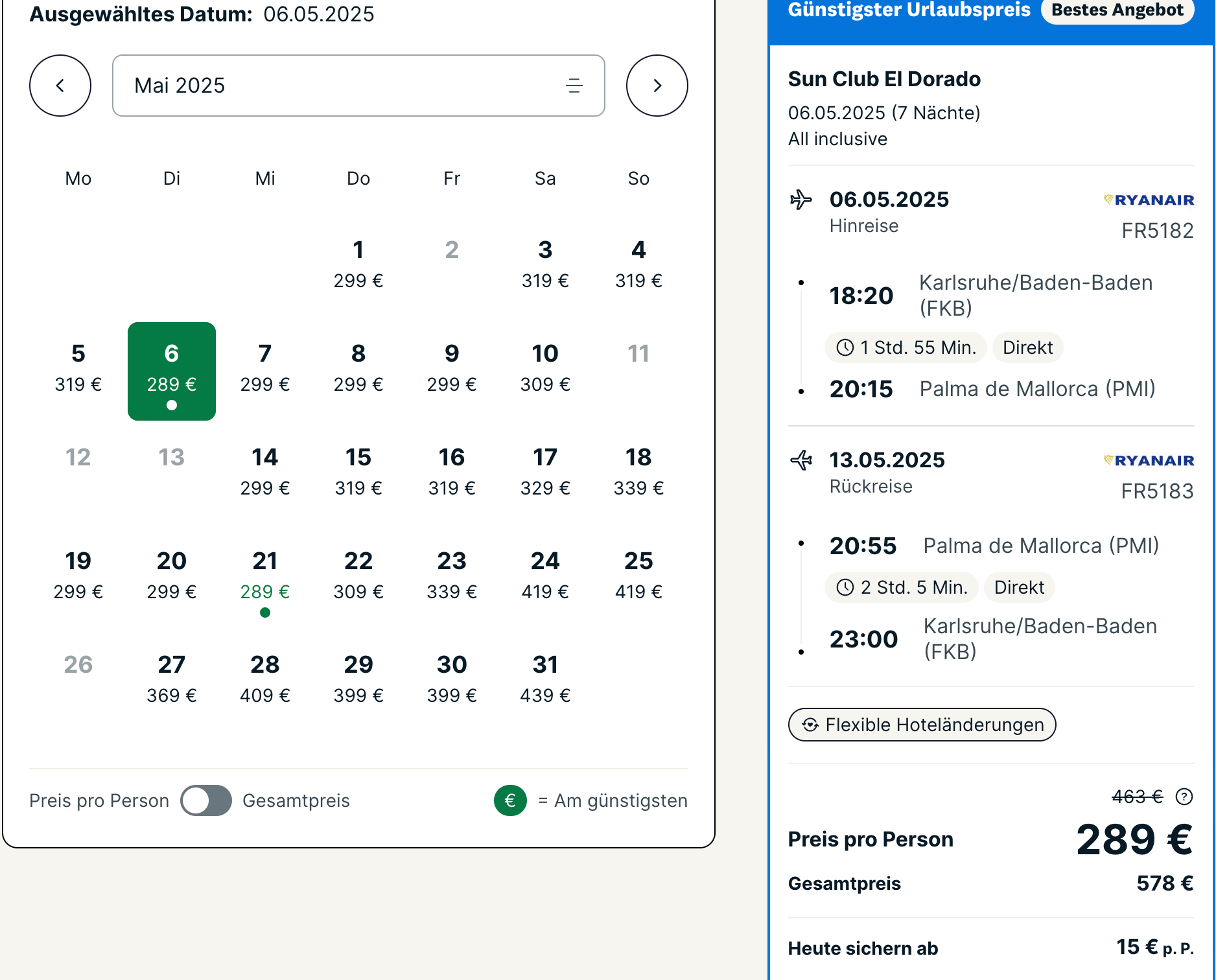Select May 16 priced at 319 €
Image resolution: width=1216 pixels, height=980 pixels.
click(x=452, y=472)
